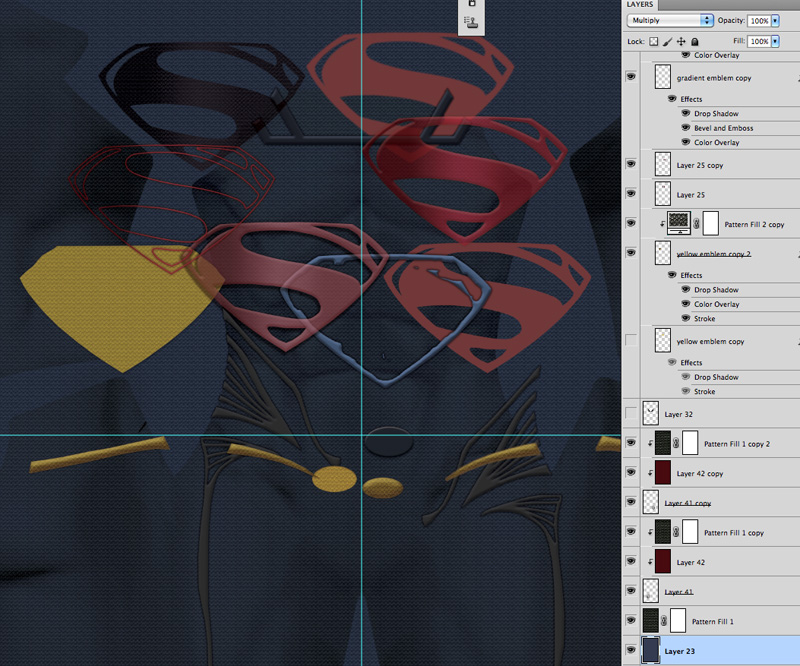Viewport: 800px width, 666px height.
Task: Toggle visibility of Layer 25
Action: coord(631,193)
